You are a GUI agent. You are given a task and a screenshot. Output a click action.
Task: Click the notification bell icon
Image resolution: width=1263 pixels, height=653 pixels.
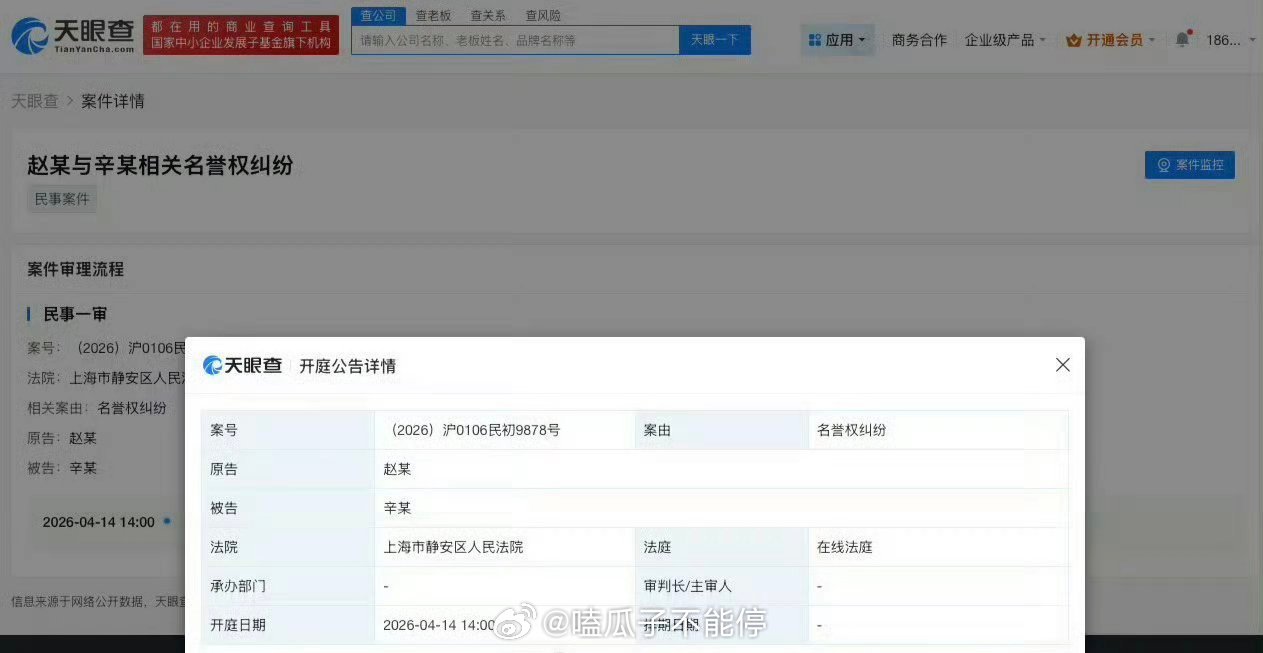coord(1182,39)
